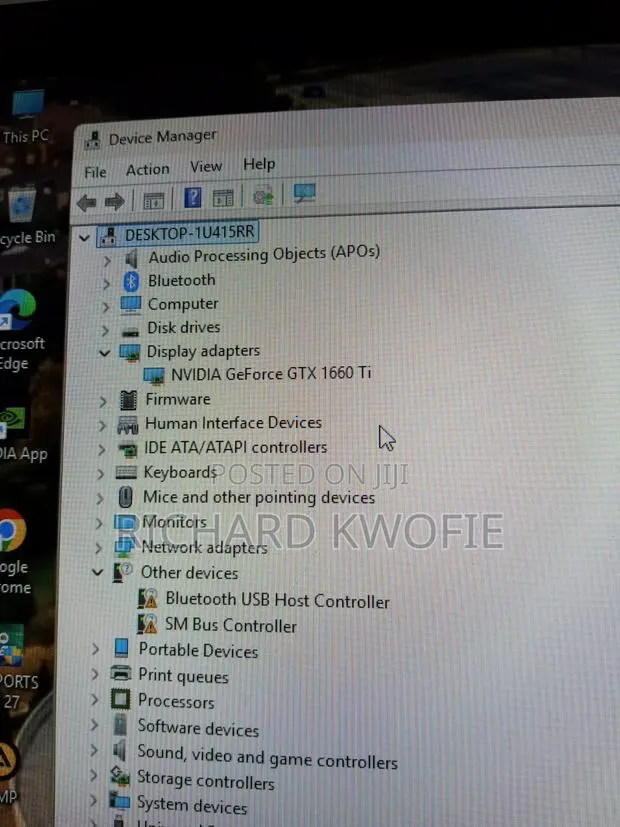Collapse the DESKTOP-1U415RR root node
620x827 pixels.
coord(84,238)
